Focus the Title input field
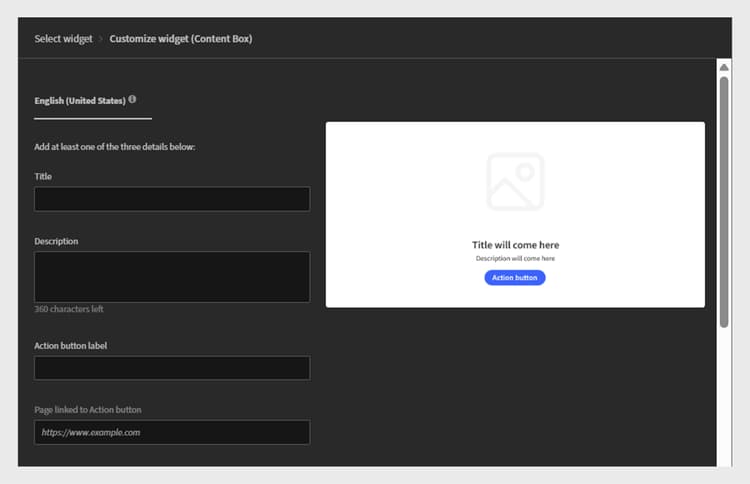Screen dimensions: 750x484 (172, 199)
